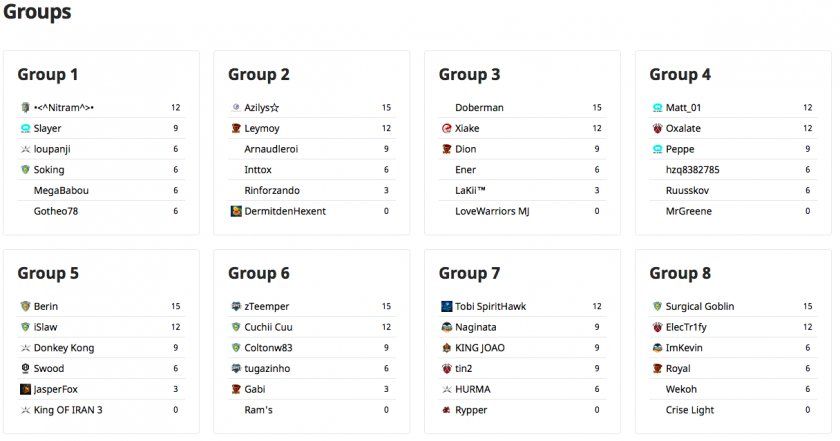Click the clan badge next to Leymoy
The height and width of the screenshot is (441, 840).
[x=236, y=128]
